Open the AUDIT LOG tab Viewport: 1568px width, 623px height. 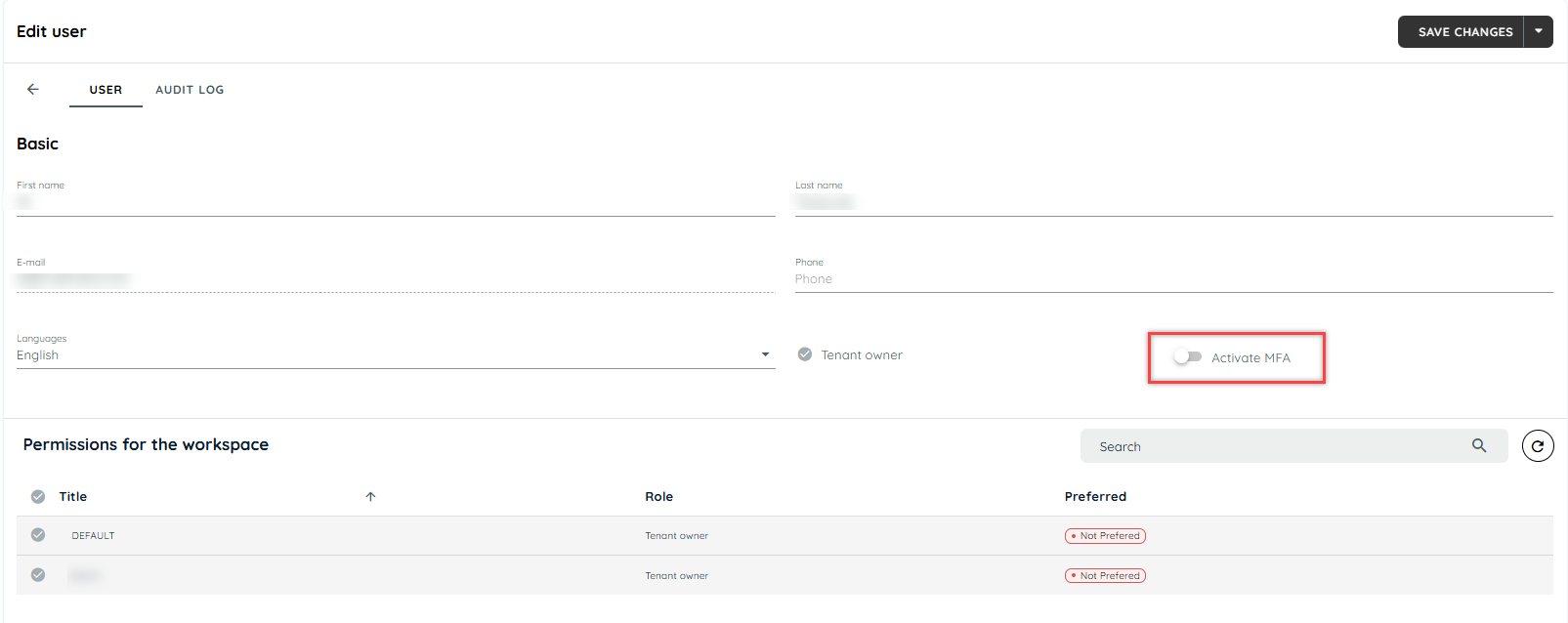(x=190, y=90)
